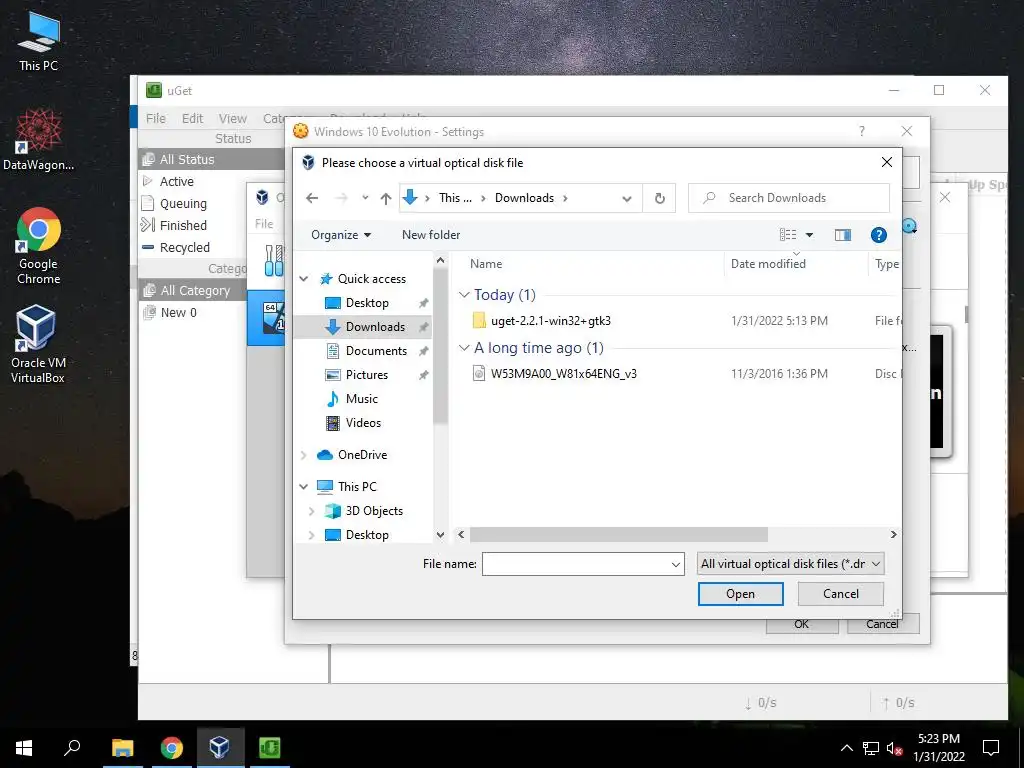Collapse the This PC tree node
This screenshot has width=1024, height=768.
(x=304, y=487)
